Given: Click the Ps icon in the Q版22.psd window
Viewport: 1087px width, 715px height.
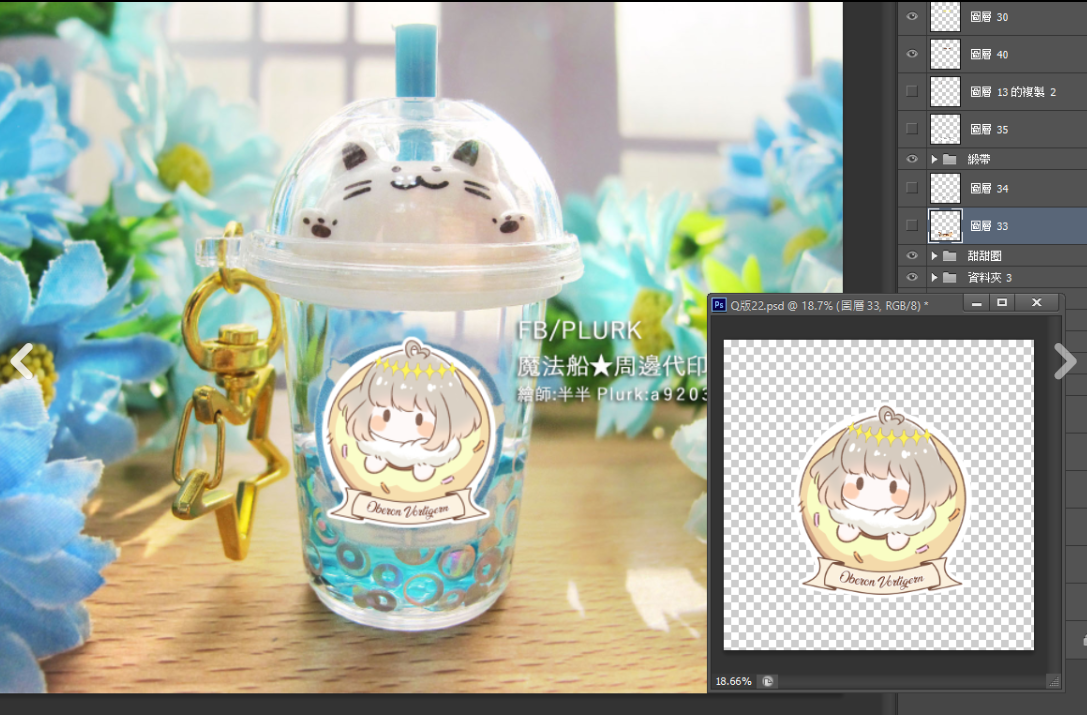Looking at the screenshot, I should [x=720, y=305].
